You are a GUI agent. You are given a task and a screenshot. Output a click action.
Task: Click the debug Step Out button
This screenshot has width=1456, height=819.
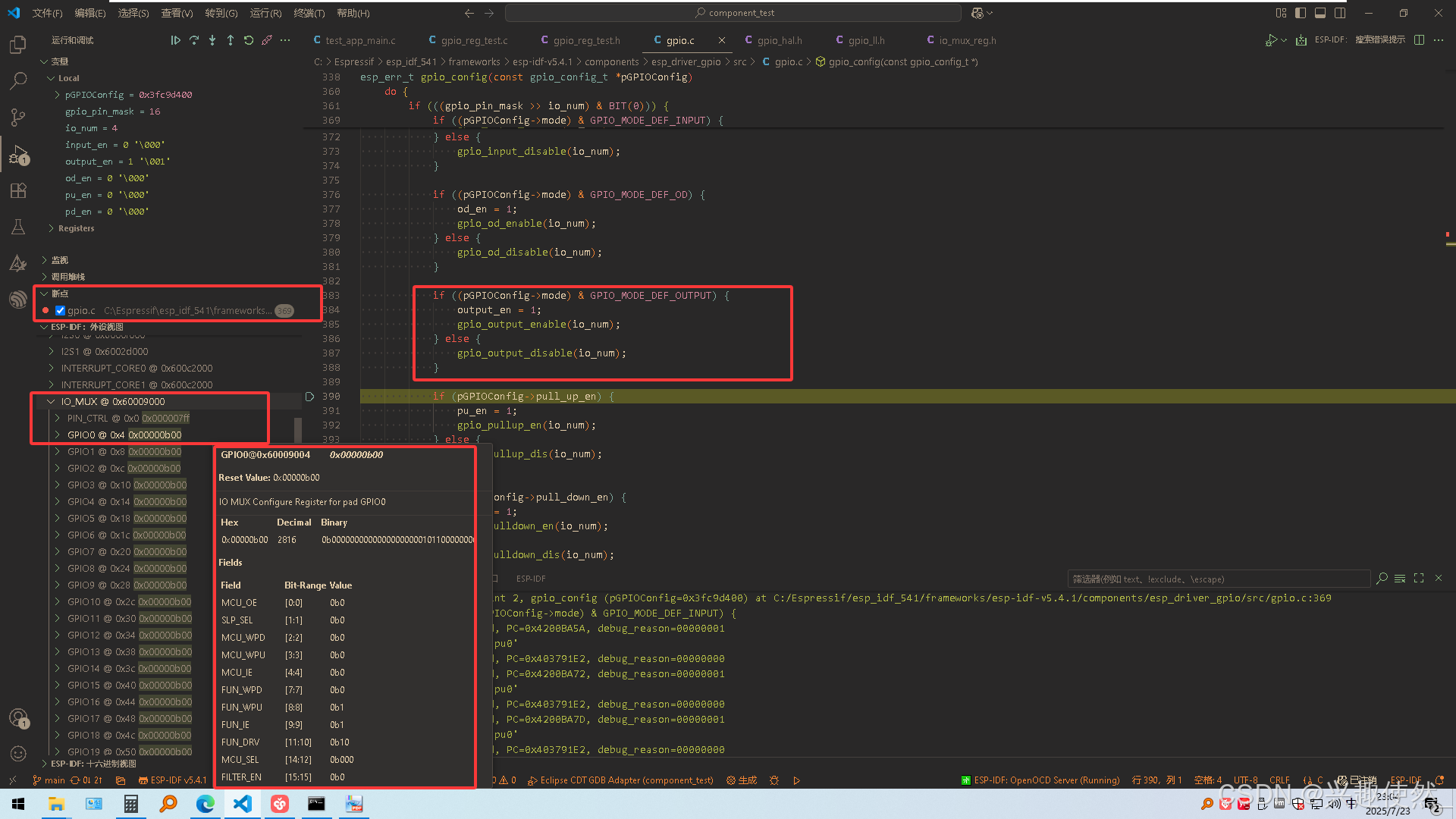click(x=231, y=40)
